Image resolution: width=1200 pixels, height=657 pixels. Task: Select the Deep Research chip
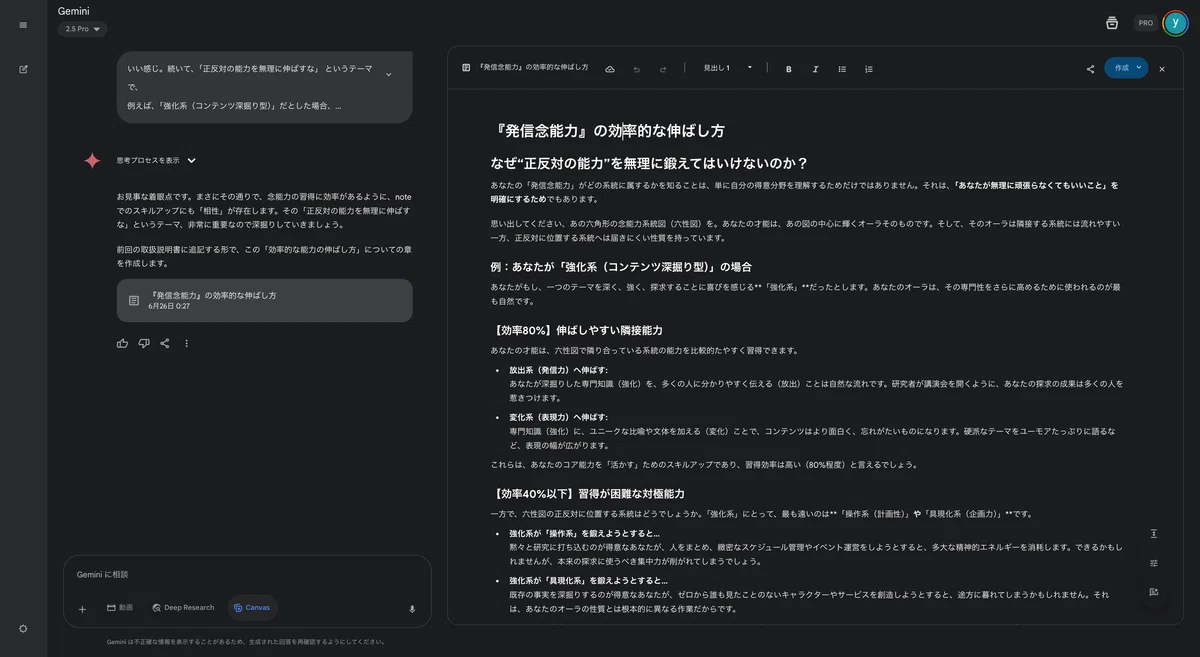(x=183, y=608)
